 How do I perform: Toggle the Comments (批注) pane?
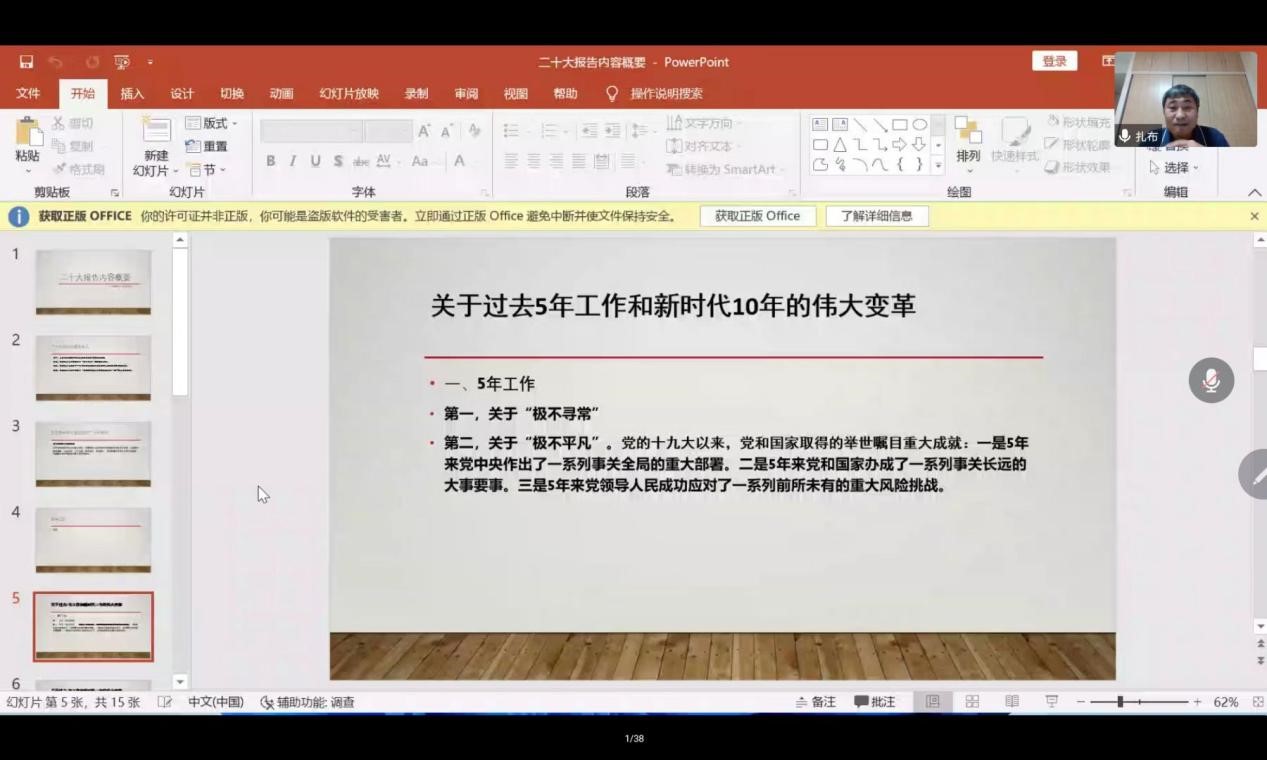pos(875,702)
